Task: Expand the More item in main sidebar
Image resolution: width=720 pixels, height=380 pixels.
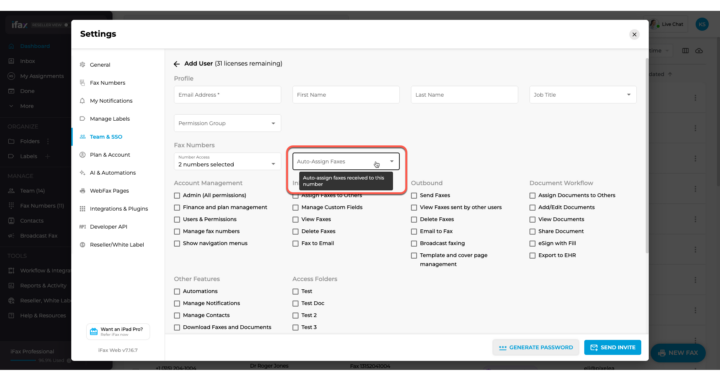Action: 22,106
